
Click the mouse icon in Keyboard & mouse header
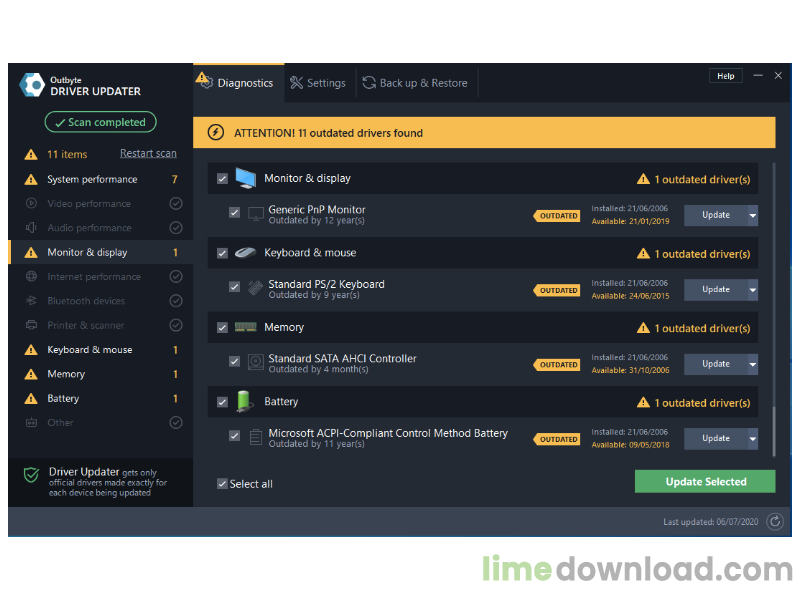point(245,253)
